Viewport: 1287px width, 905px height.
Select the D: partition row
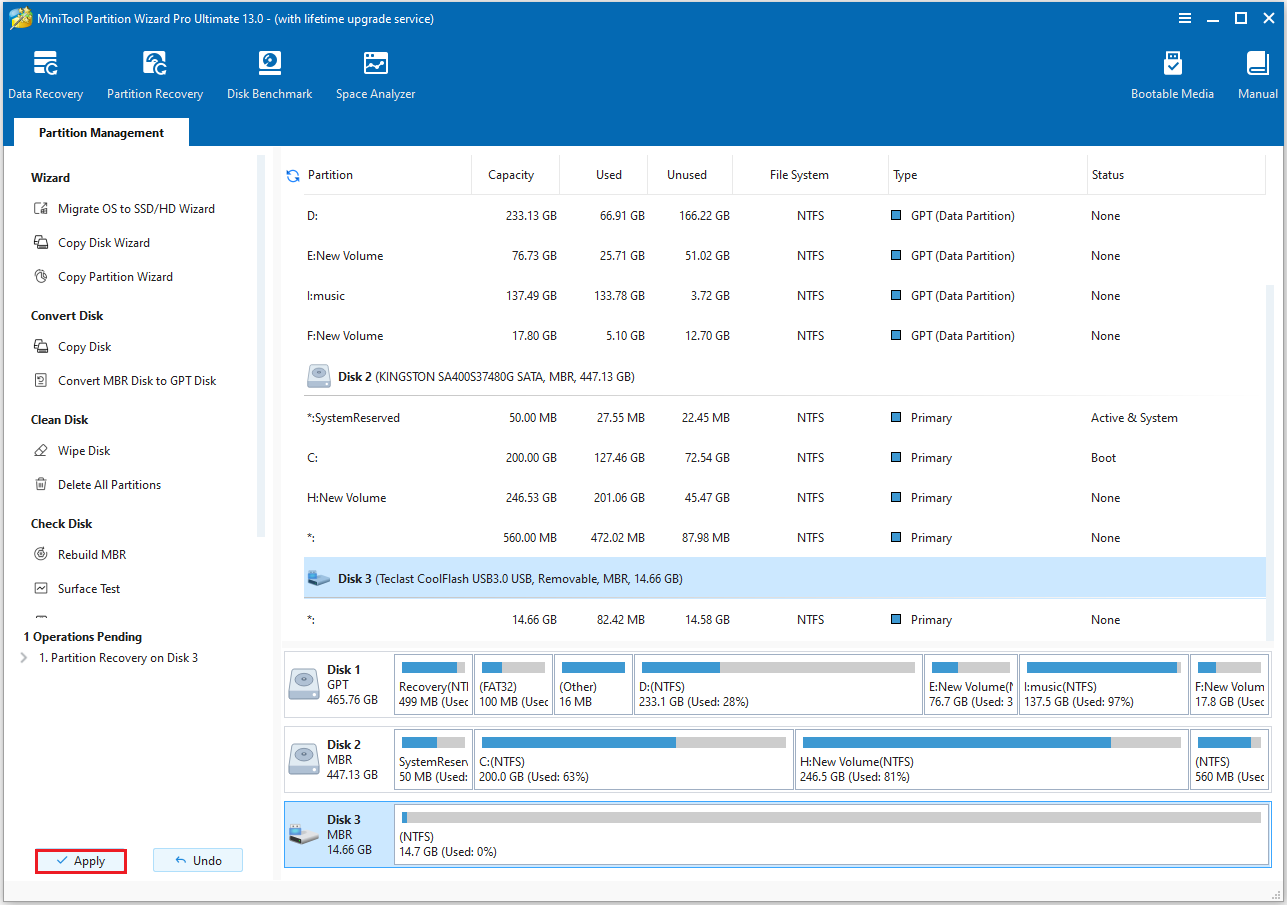(x=785, y=216)
